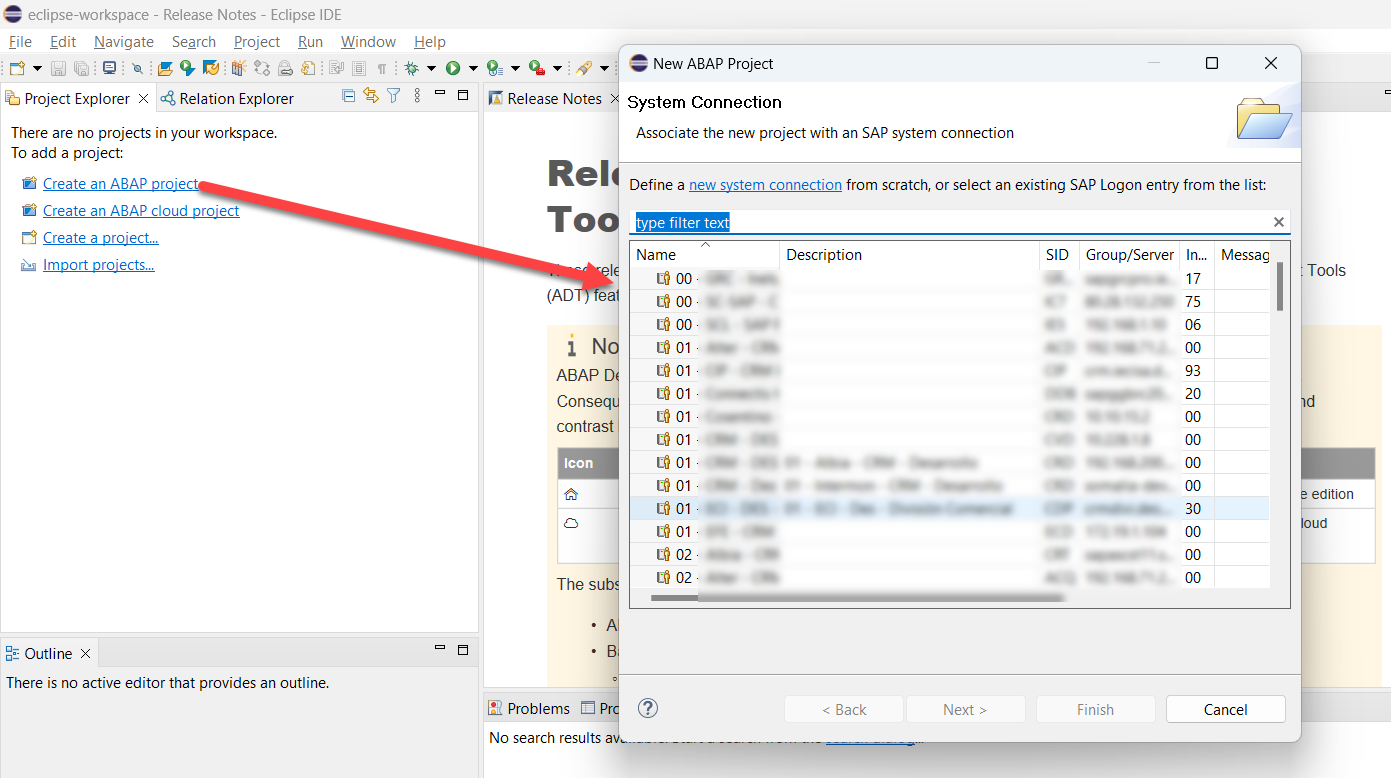1391x778 pixels.
Task: Open the dropdown arrow beside Debug icon
Action: (x=431, y=68)
